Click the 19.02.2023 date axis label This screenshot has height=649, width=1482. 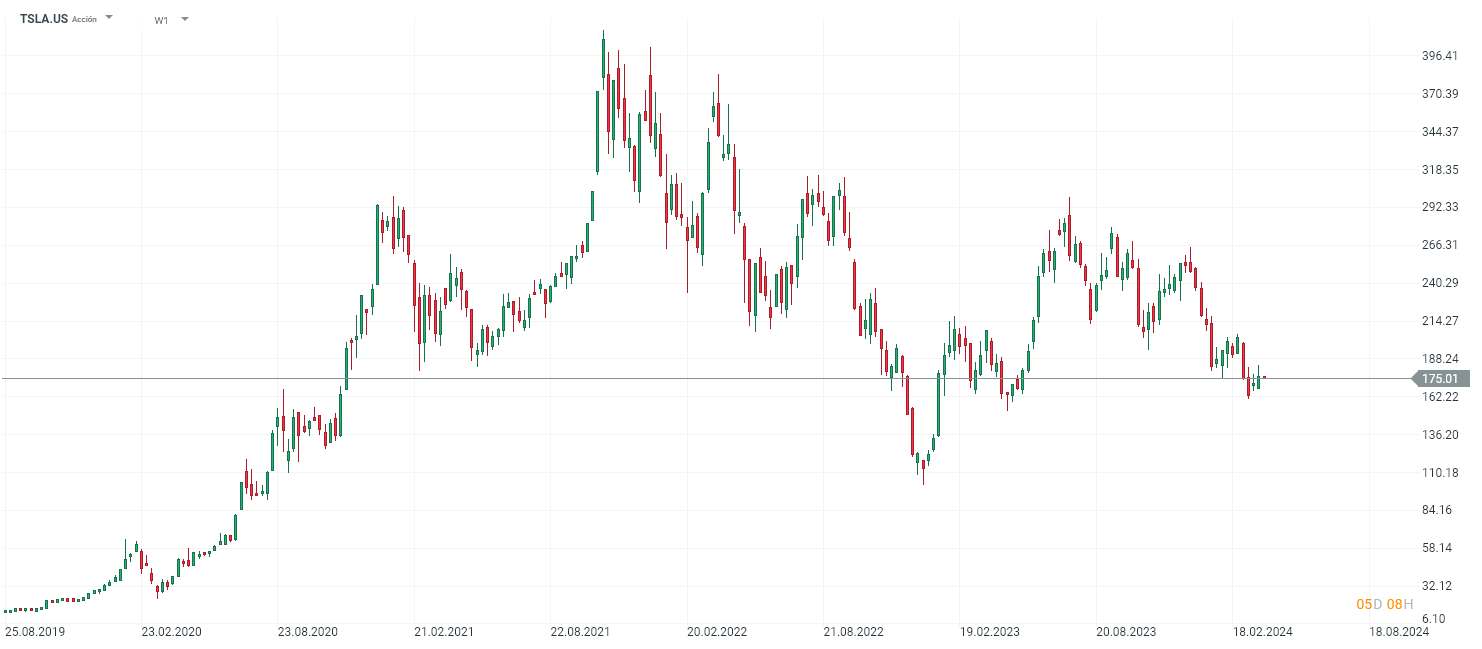pyautogui.click(x=989, y=632)
